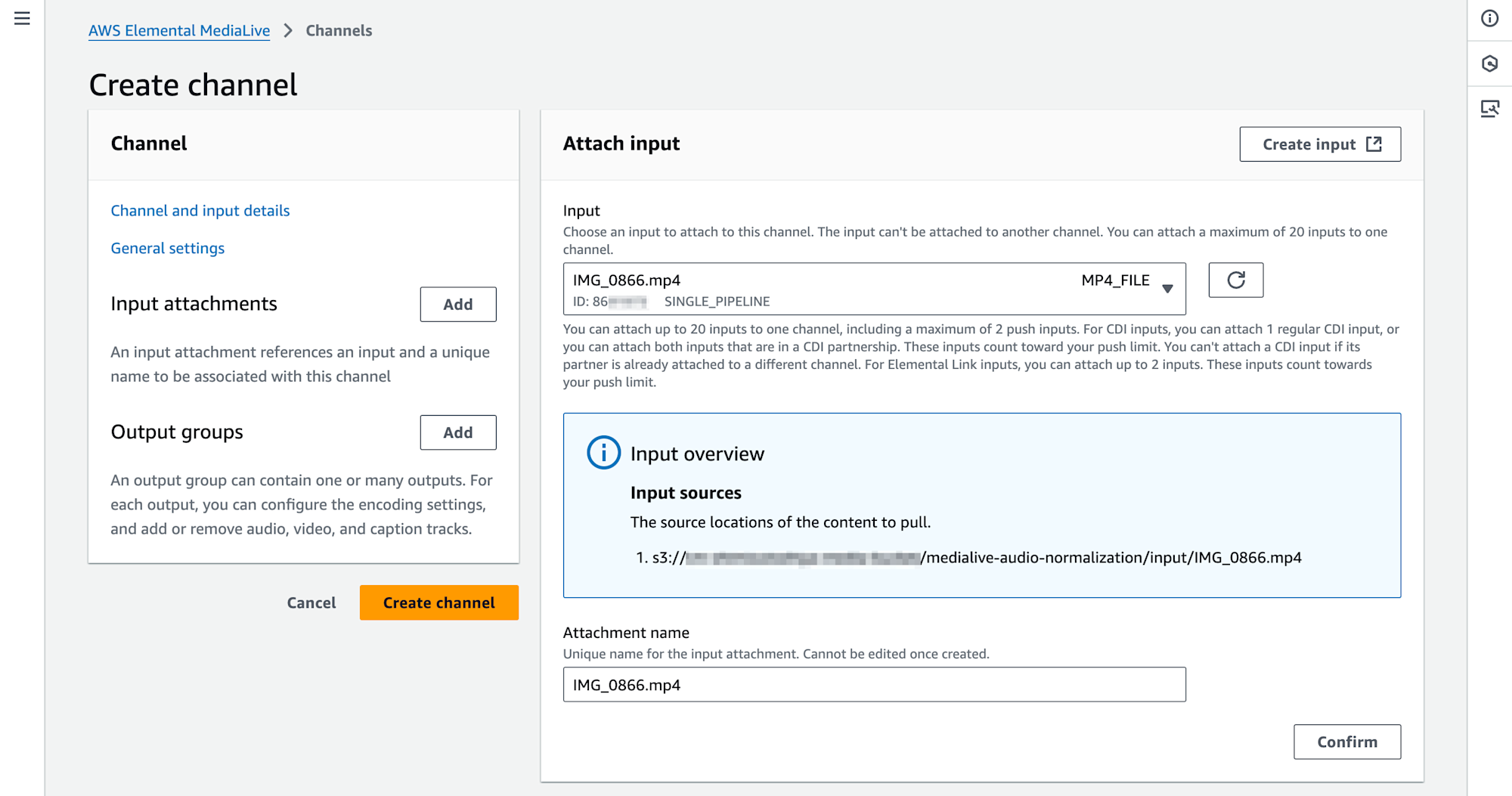
Task: Cancel channel creation
Action: 311,602
